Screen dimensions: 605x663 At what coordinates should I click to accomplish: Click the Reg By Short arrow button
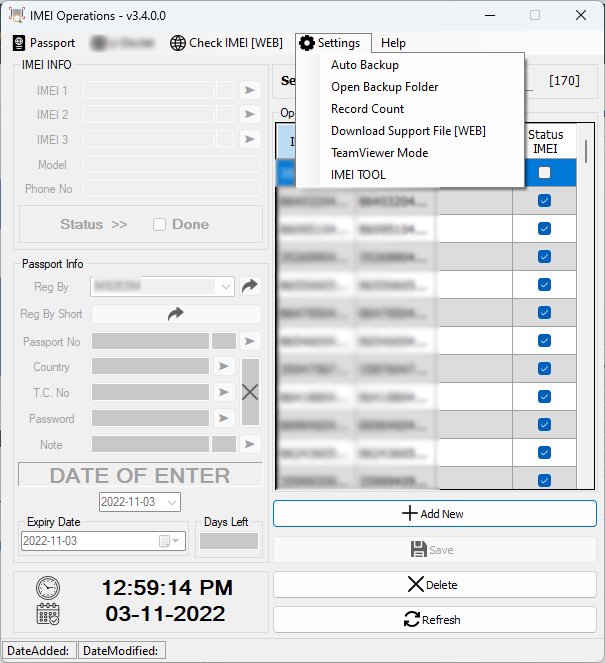(176, 314)
